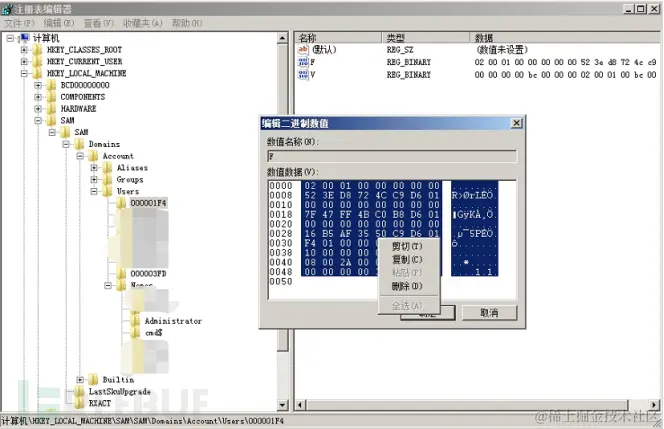664x429 pixels.
Task: Click the BCD00000000 folder icon
Action: (x=52, y=85)
